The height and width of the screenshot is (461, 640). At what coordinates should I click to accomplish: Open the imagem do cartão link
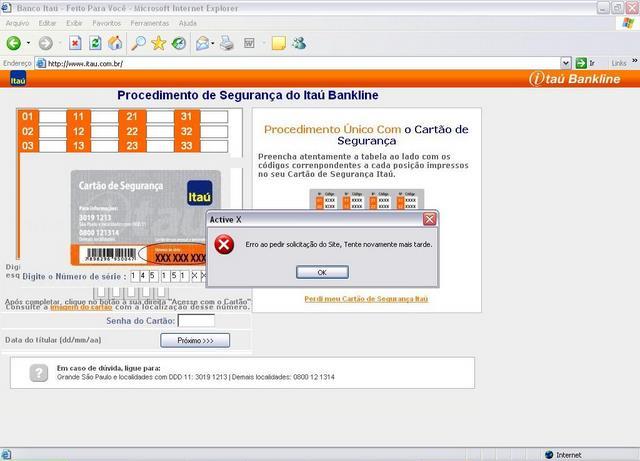(81, 307)
